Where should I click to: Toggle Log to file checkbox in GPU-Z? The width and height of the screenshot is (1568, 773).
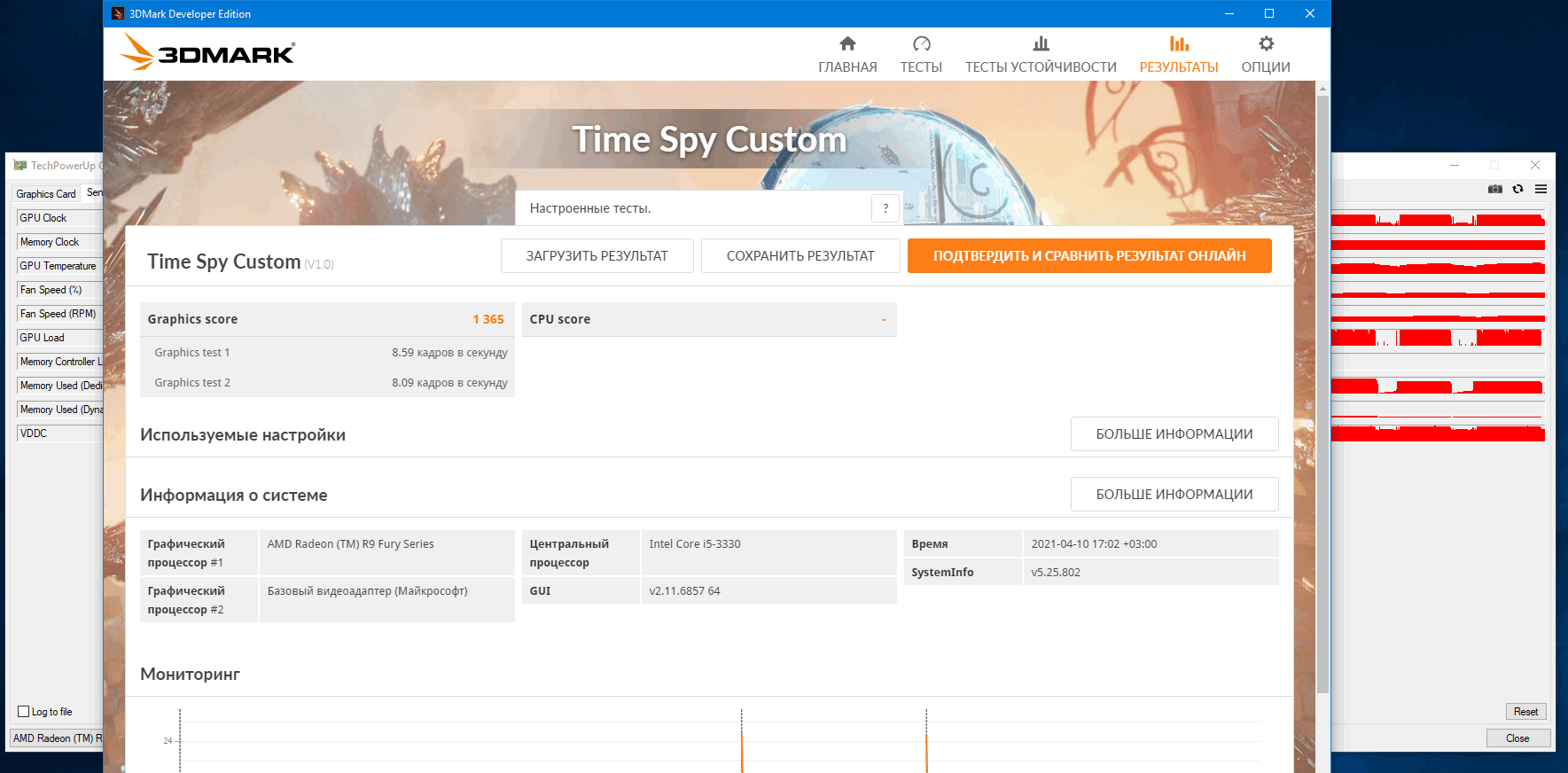pyautogui.click(x=24, y=712)
